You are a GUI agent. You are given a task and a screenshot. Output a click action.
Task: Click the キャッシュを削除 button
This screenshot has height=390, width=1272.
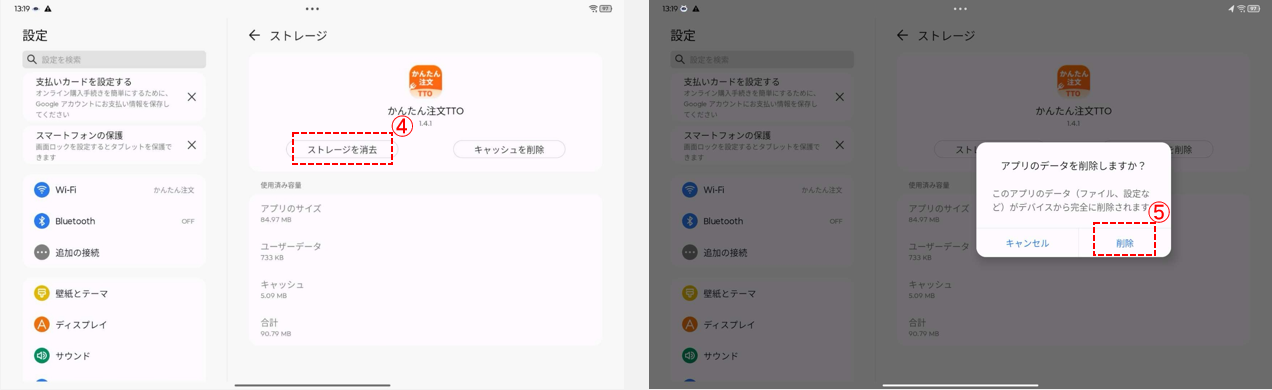coord(509,149)
